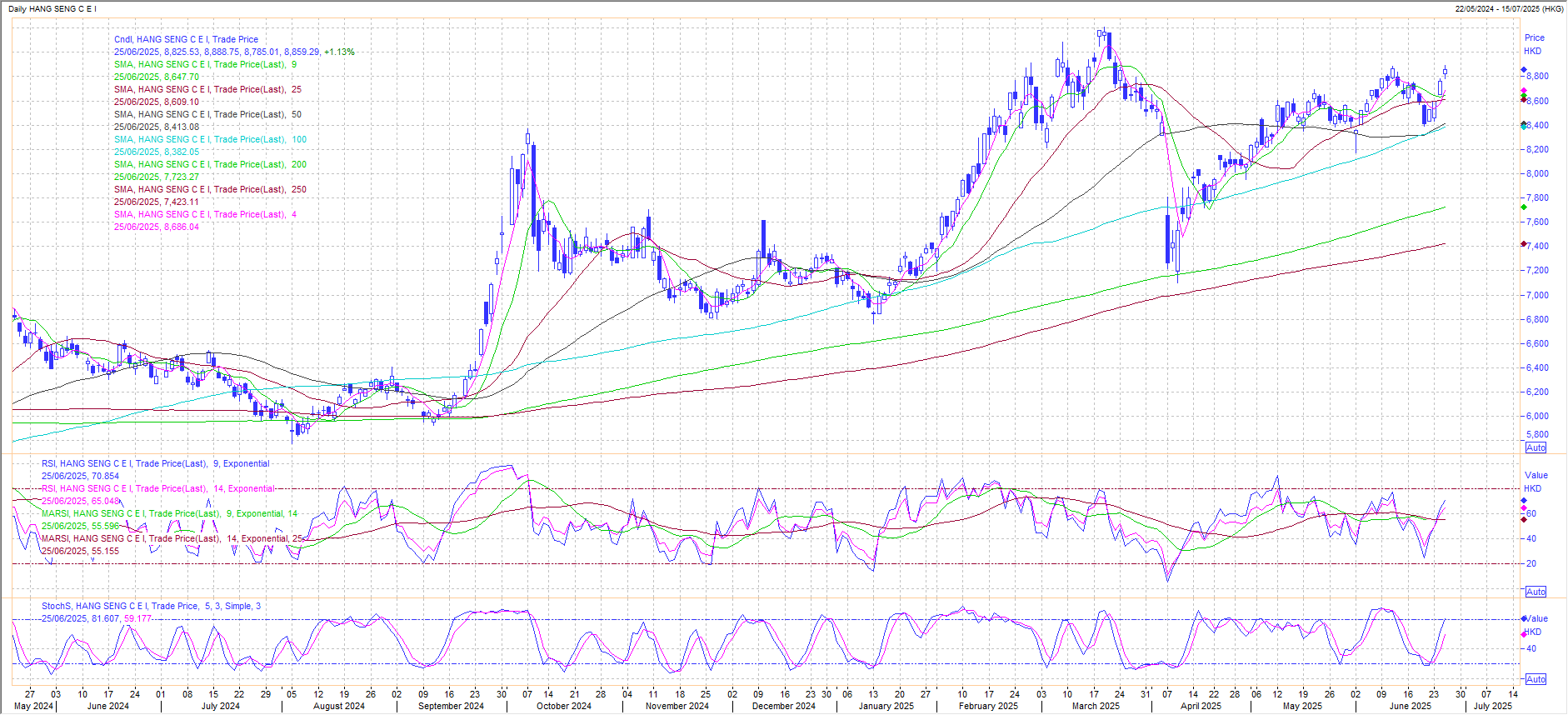This screenshot has width=1568, height=715.
Task: Select the 'Cndl, HANG SENG C E I, Trade Price' legend
Action: [x=186, y=39]
